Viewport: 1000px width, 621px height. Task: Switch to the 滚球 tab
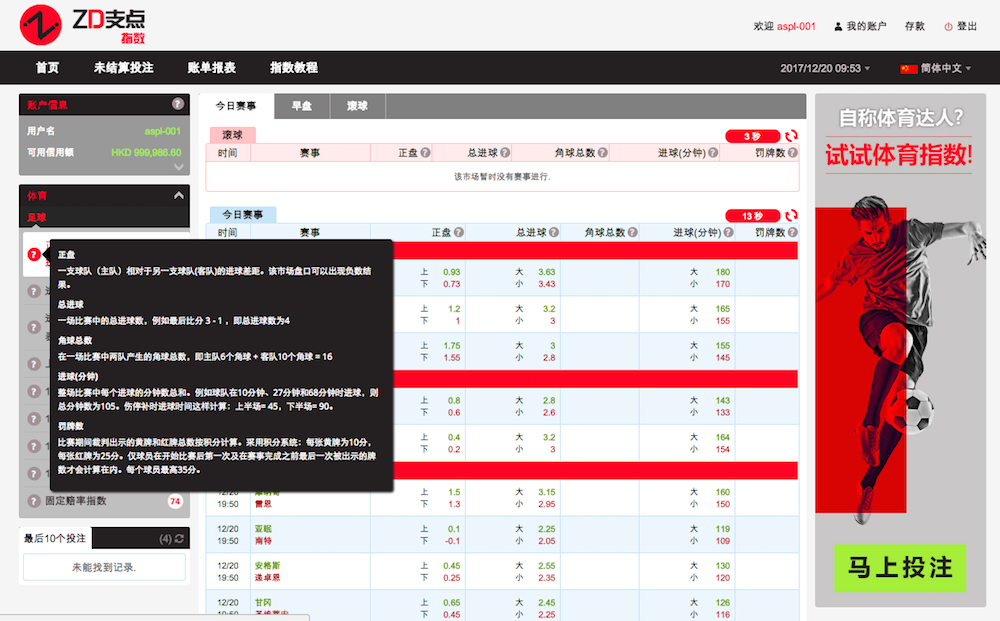pyautogui.click(x=357, y=106)
